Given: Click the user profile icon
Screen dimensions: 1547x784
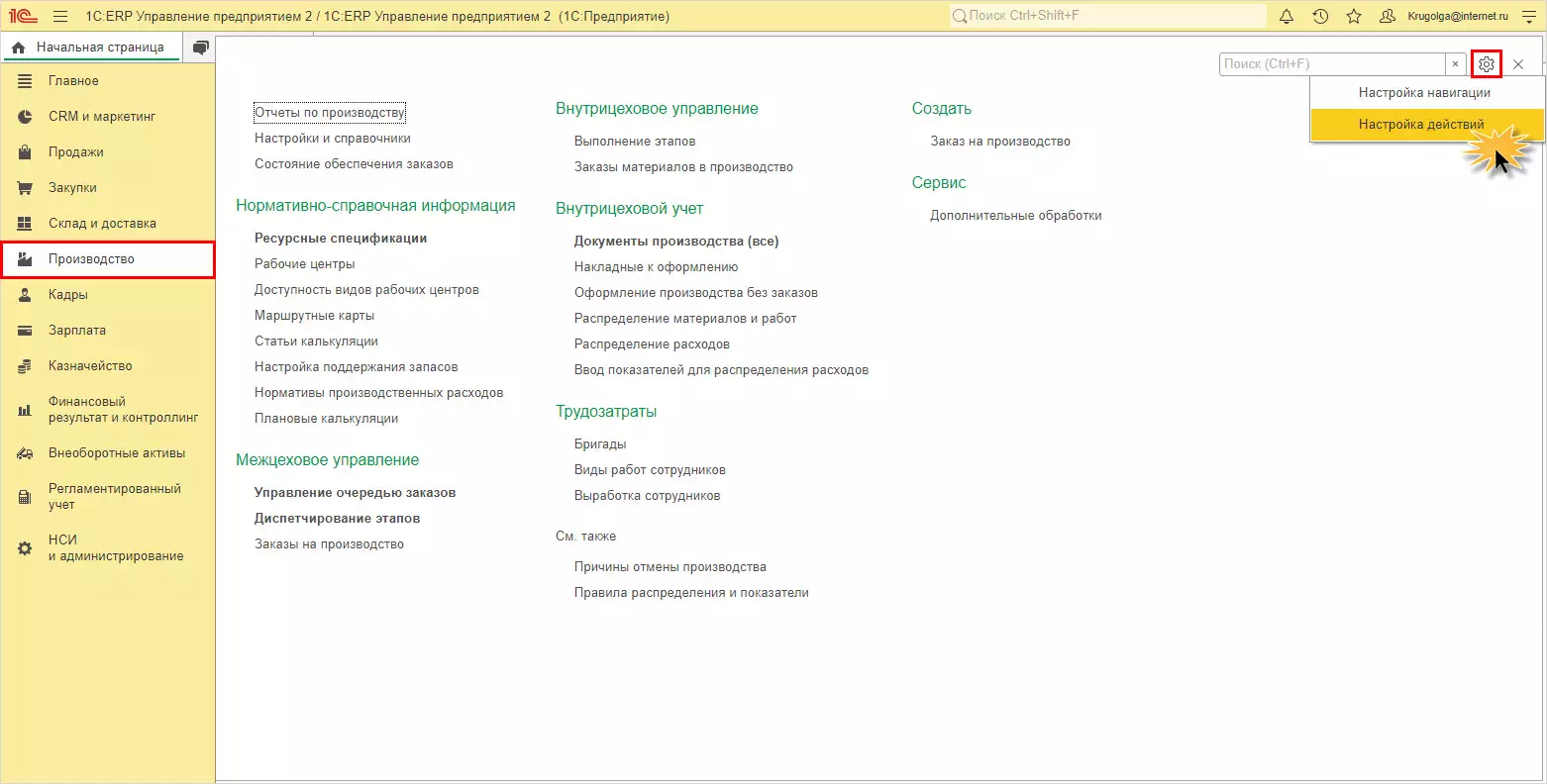Looking at the screenshot, I should [1388, 17].
